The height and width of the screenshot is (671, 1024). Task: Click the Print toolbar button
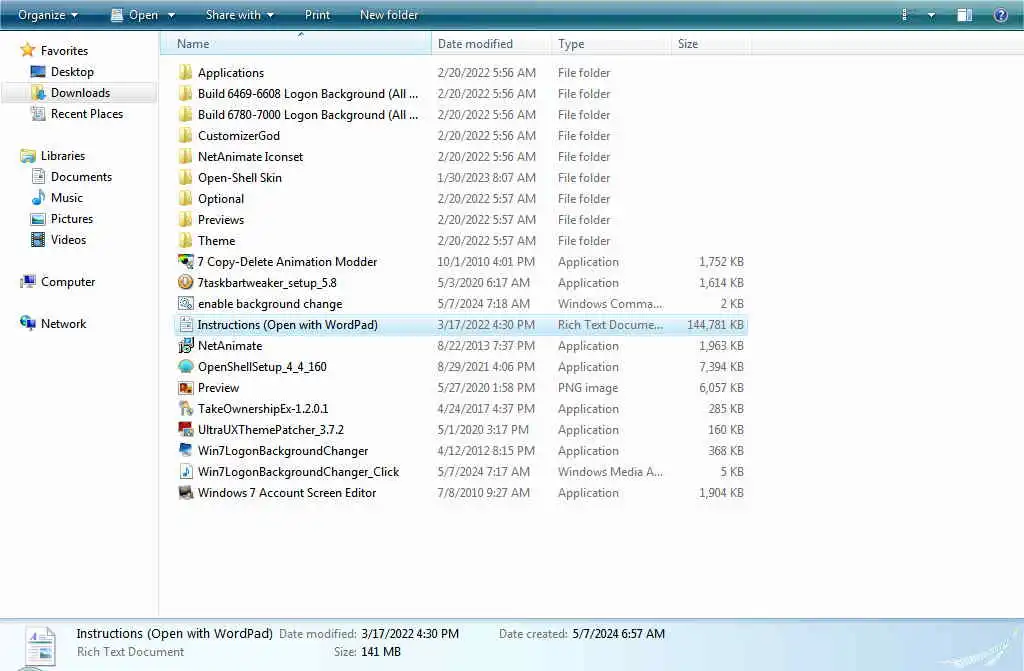[317, 14]
